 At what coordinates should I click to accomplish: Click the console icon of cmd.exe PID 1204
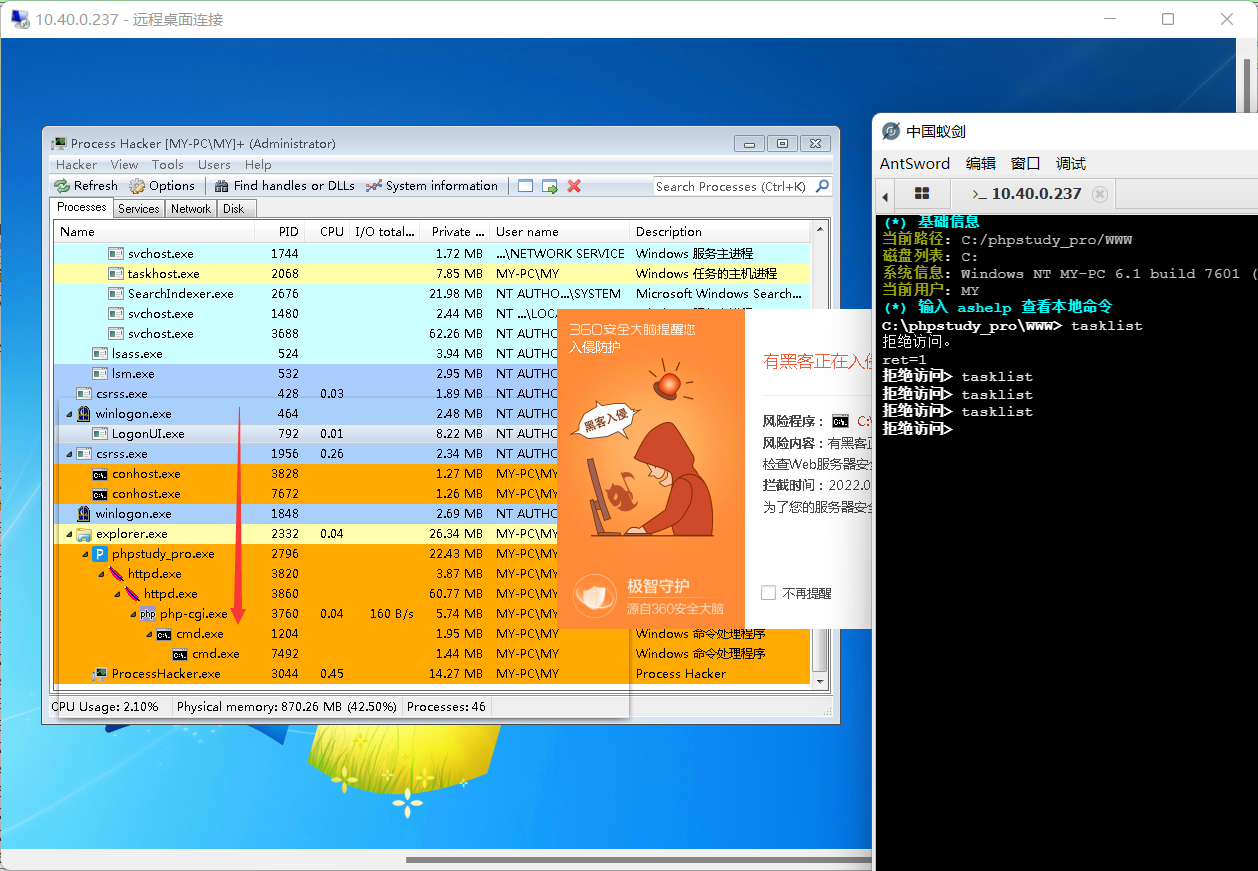coord(164,634)
